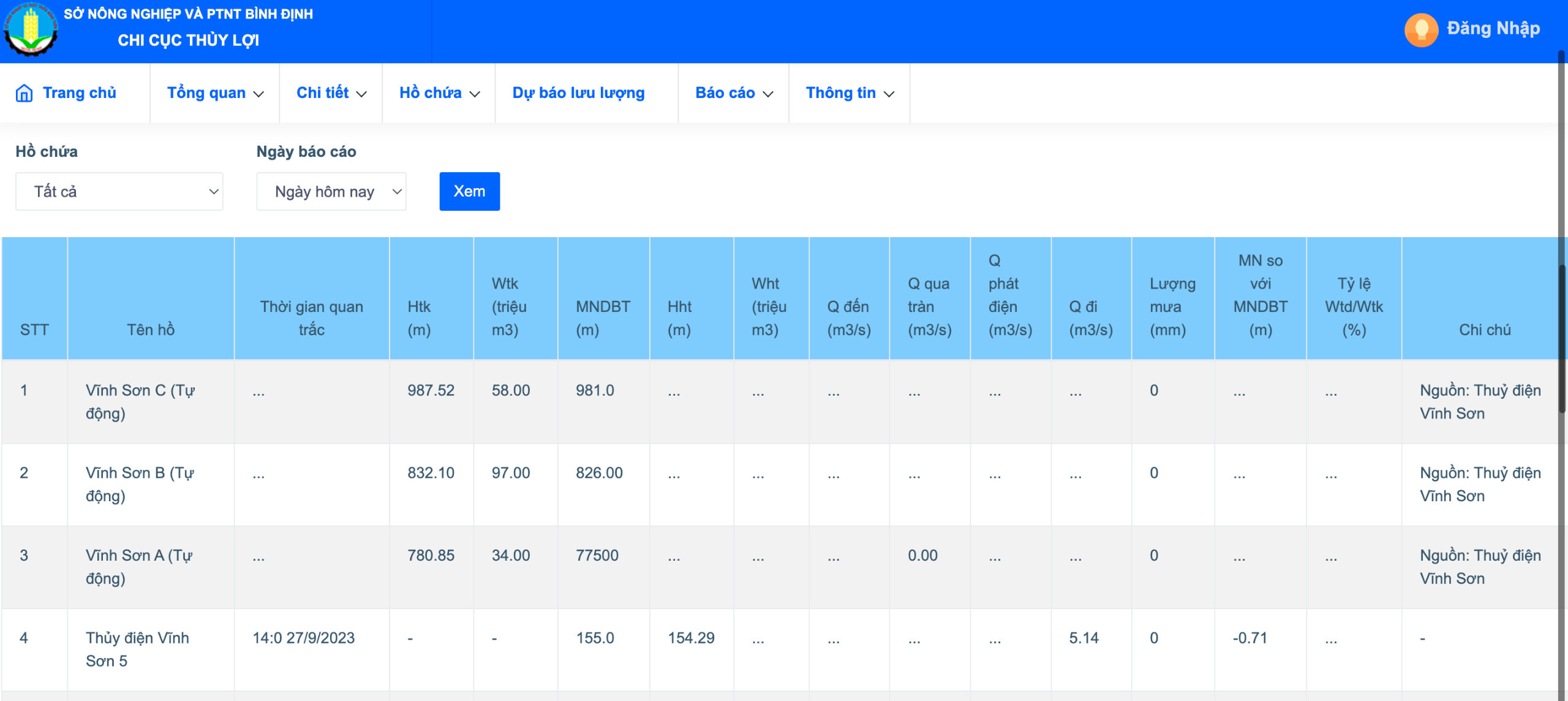
Task: Click the chevron next to the Hồ chứa menu
Action: coord(475,94)
